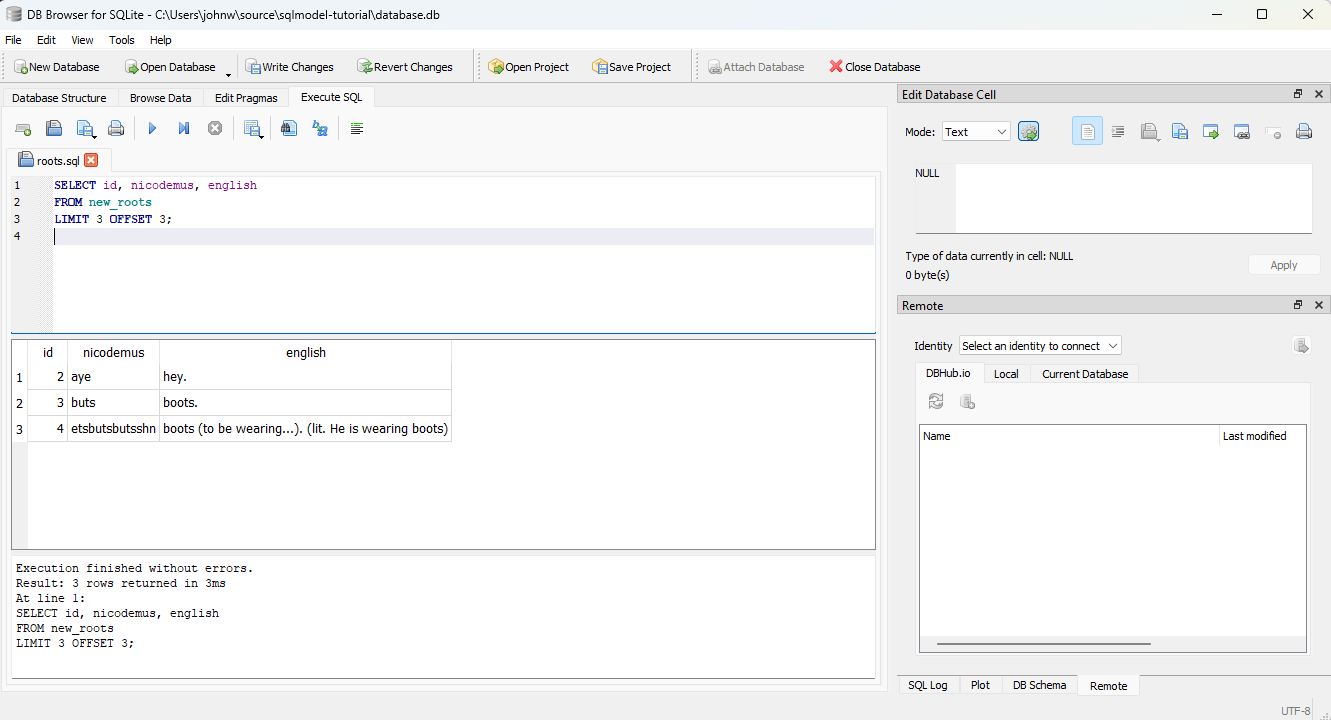Click the find text binoculars icon
This screenshot has height=720, width=1331.
289,128
